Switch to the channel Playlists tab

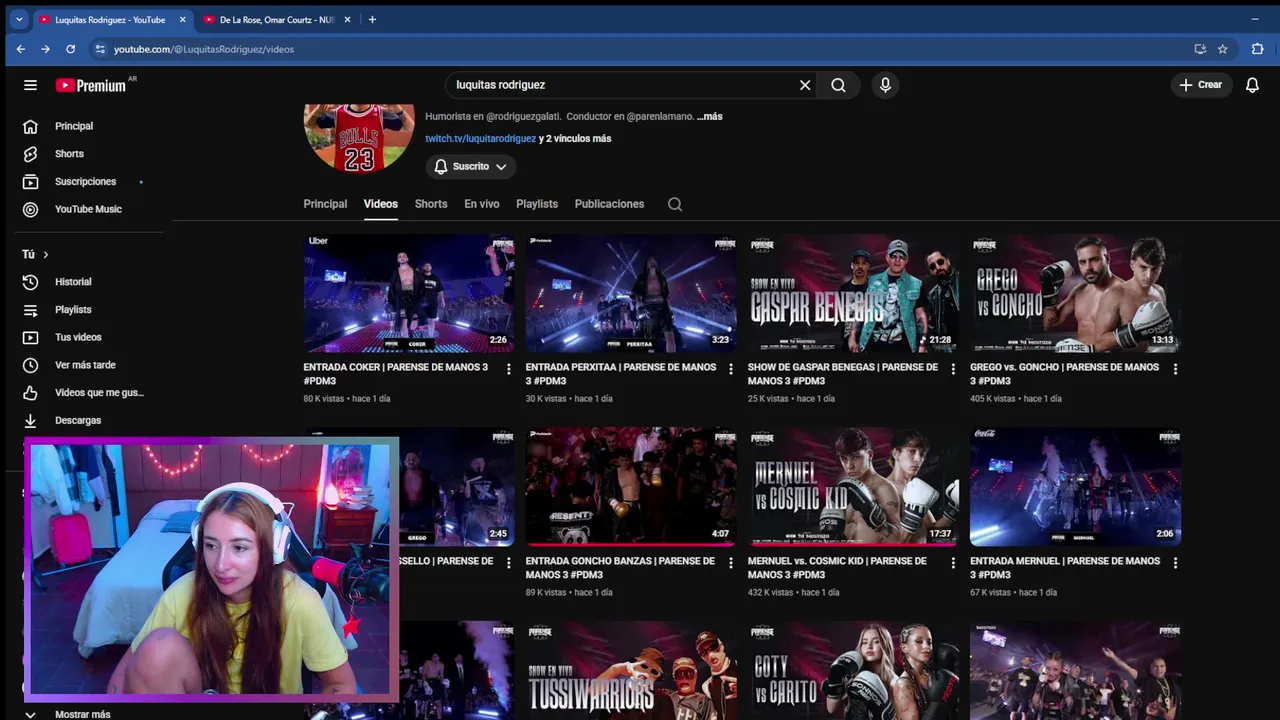click(537, 204)
